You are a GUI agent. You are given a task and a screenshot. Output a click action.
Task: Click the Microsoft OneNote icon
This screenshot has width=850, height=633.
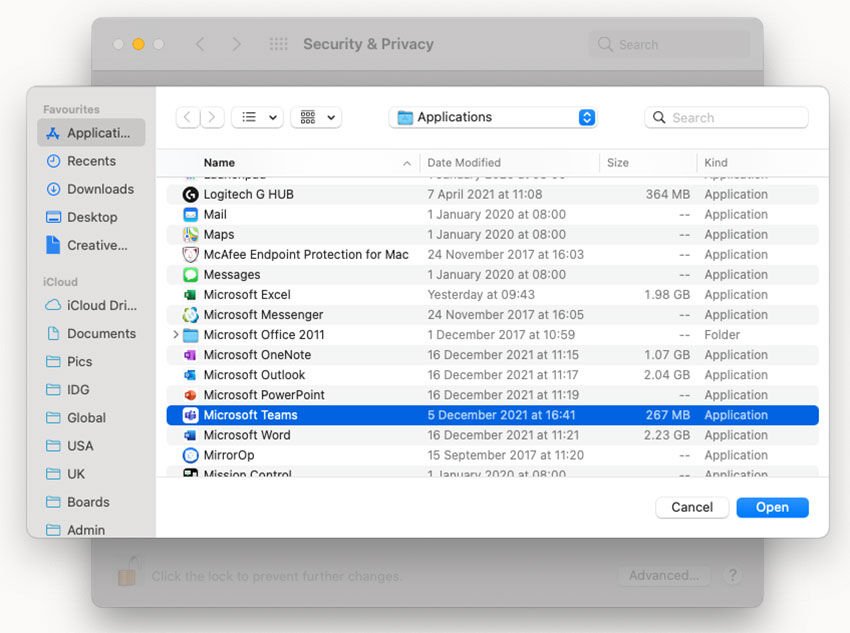point(190,355)
